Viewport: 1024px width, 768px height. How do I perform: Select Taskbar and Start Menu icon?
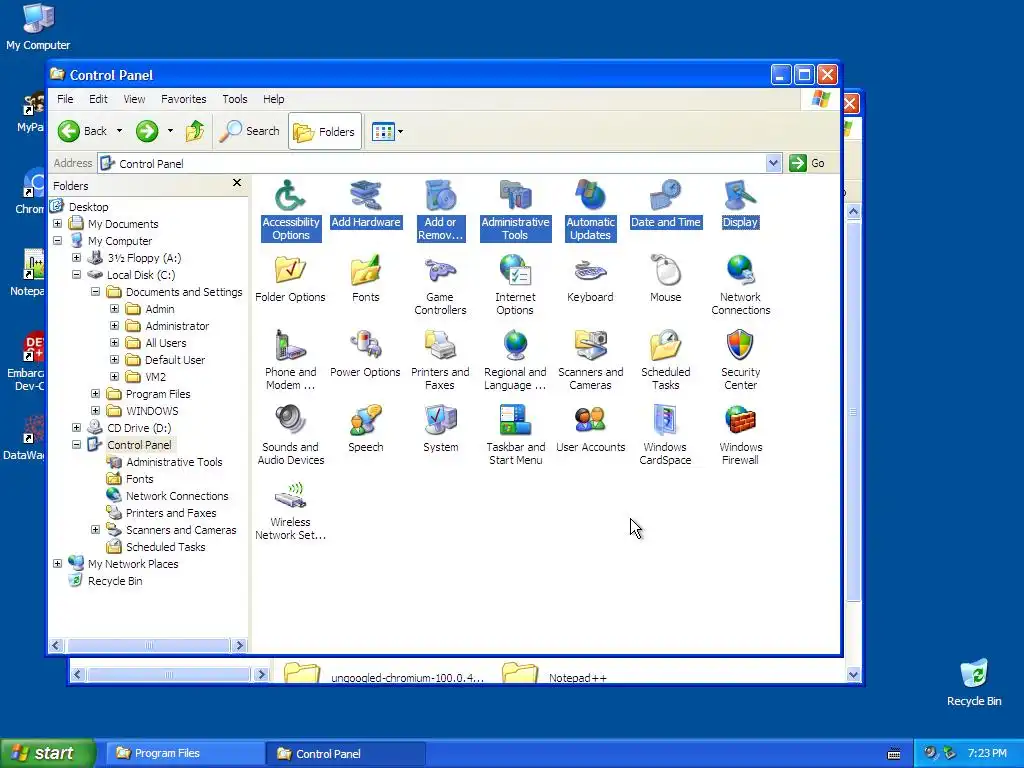point(515,435)
